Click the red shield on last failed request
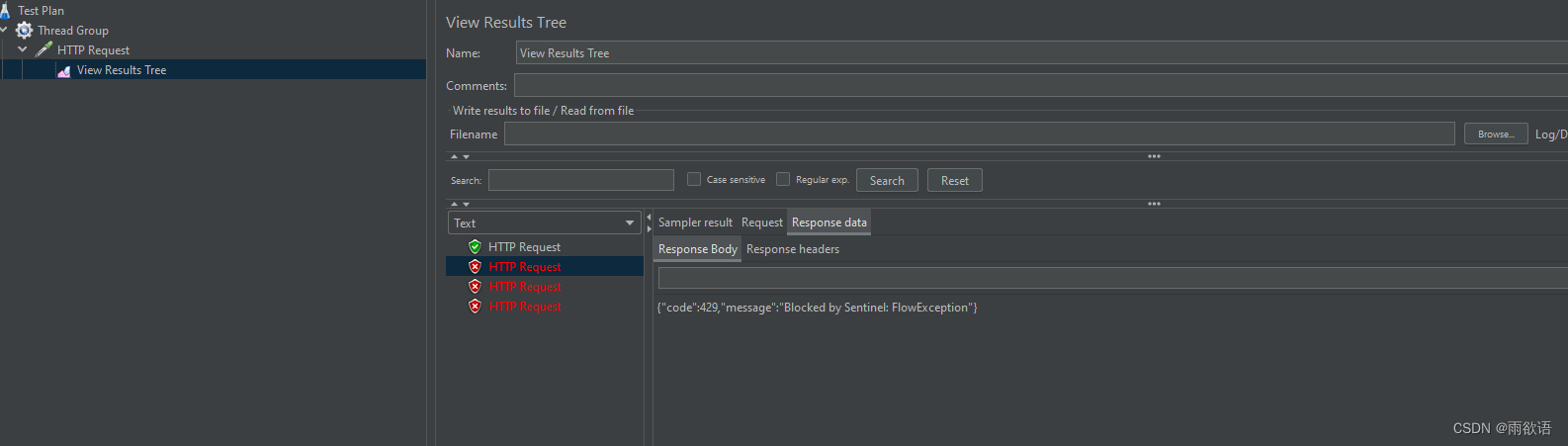Image resolution: width=1568 pixels, height=446 pixels. point(475,307)
